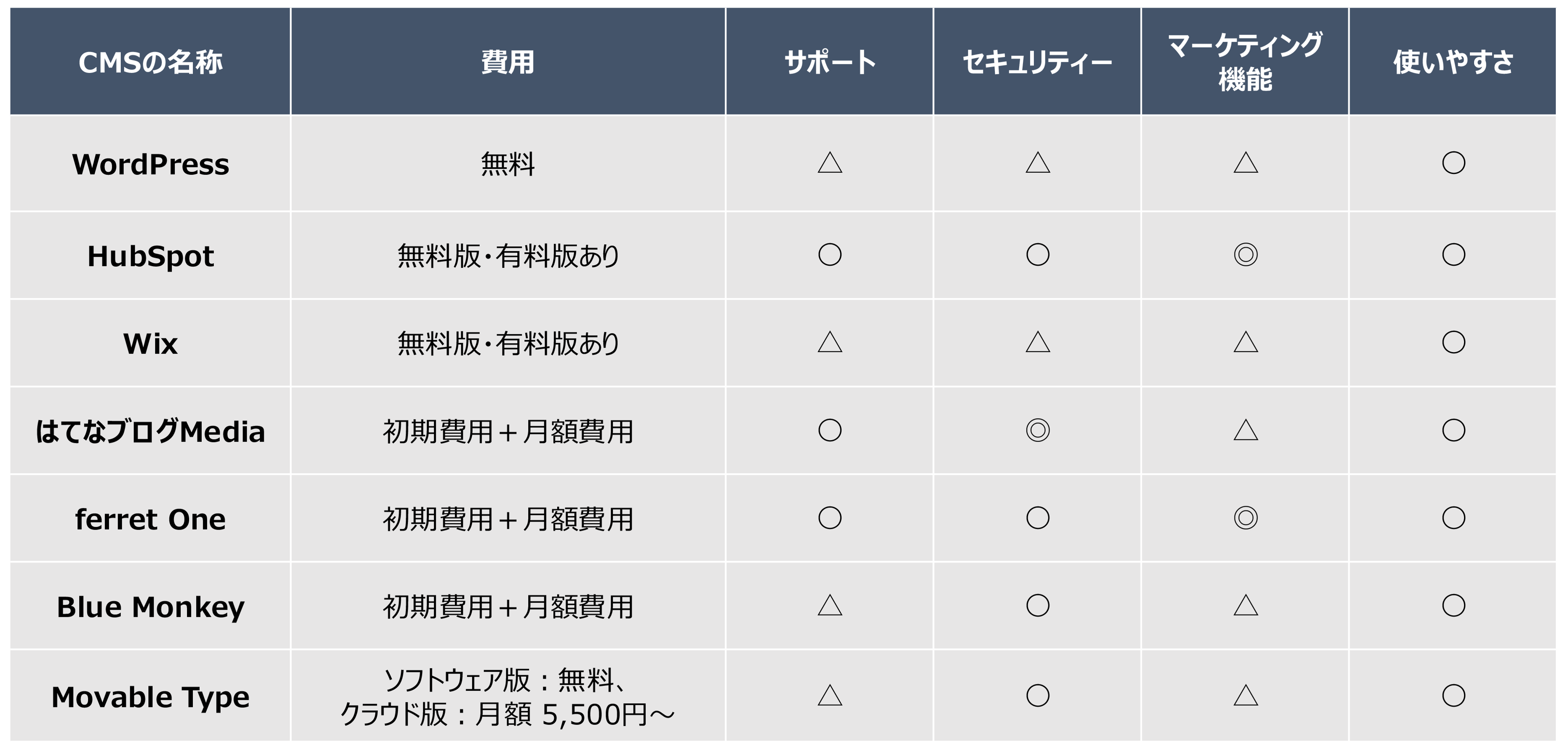Viewport: 1568px width, 747px height.
Task: Click the triangle in Blue Monkey's marketing column
Action: tap(1245, 606)
